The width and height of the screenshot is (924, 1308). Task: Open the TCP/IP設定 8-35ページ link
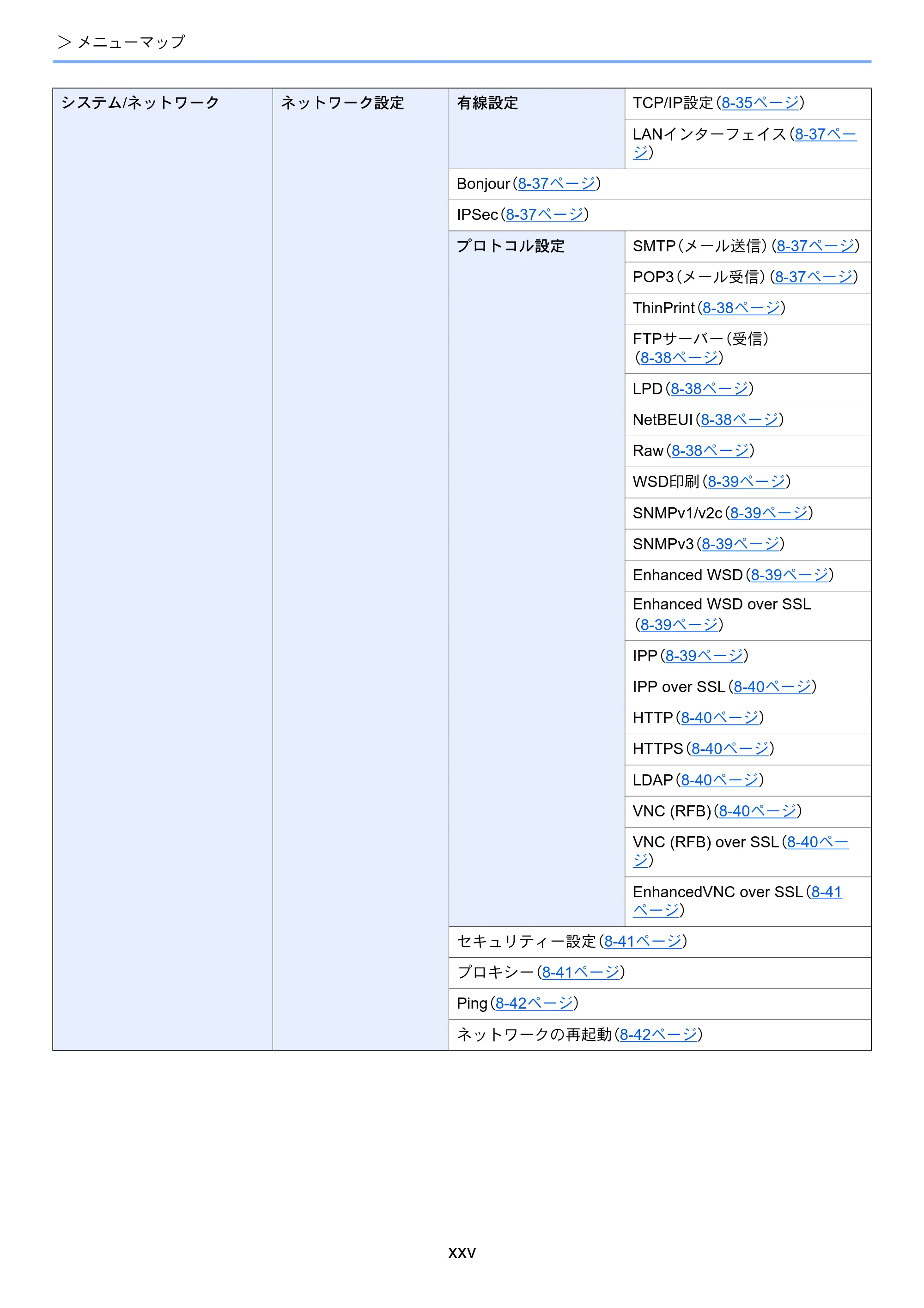click(x=760, y=103)
